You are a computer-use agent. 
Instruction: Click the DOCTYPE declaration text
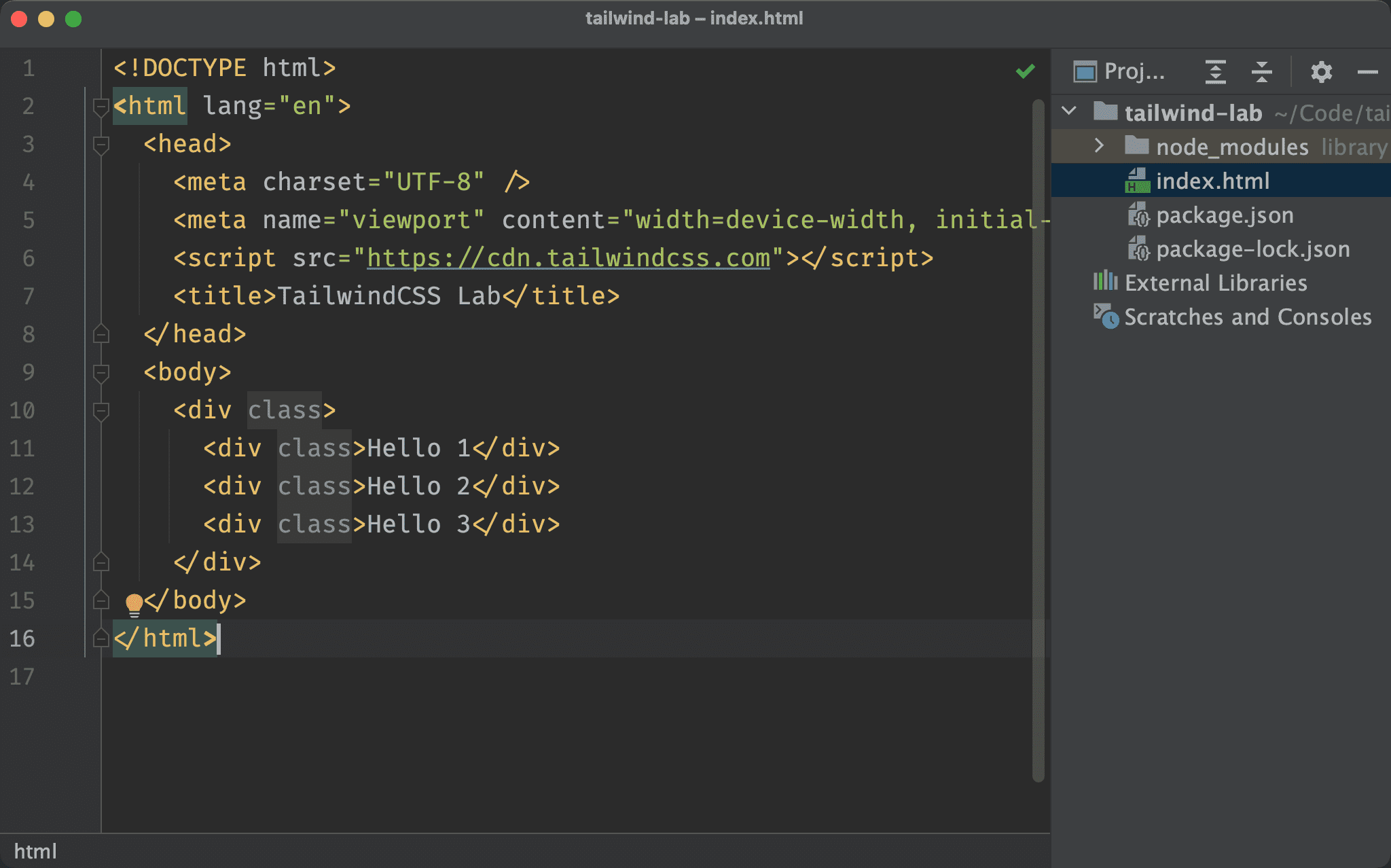pyautogui.click(x=224, y=68)
